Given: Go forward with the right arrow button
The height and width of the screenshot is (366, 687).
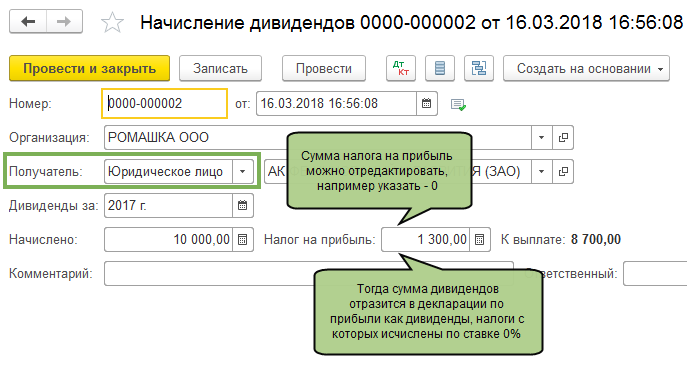Looking at the screenshot, I should (x=64, y=21).
